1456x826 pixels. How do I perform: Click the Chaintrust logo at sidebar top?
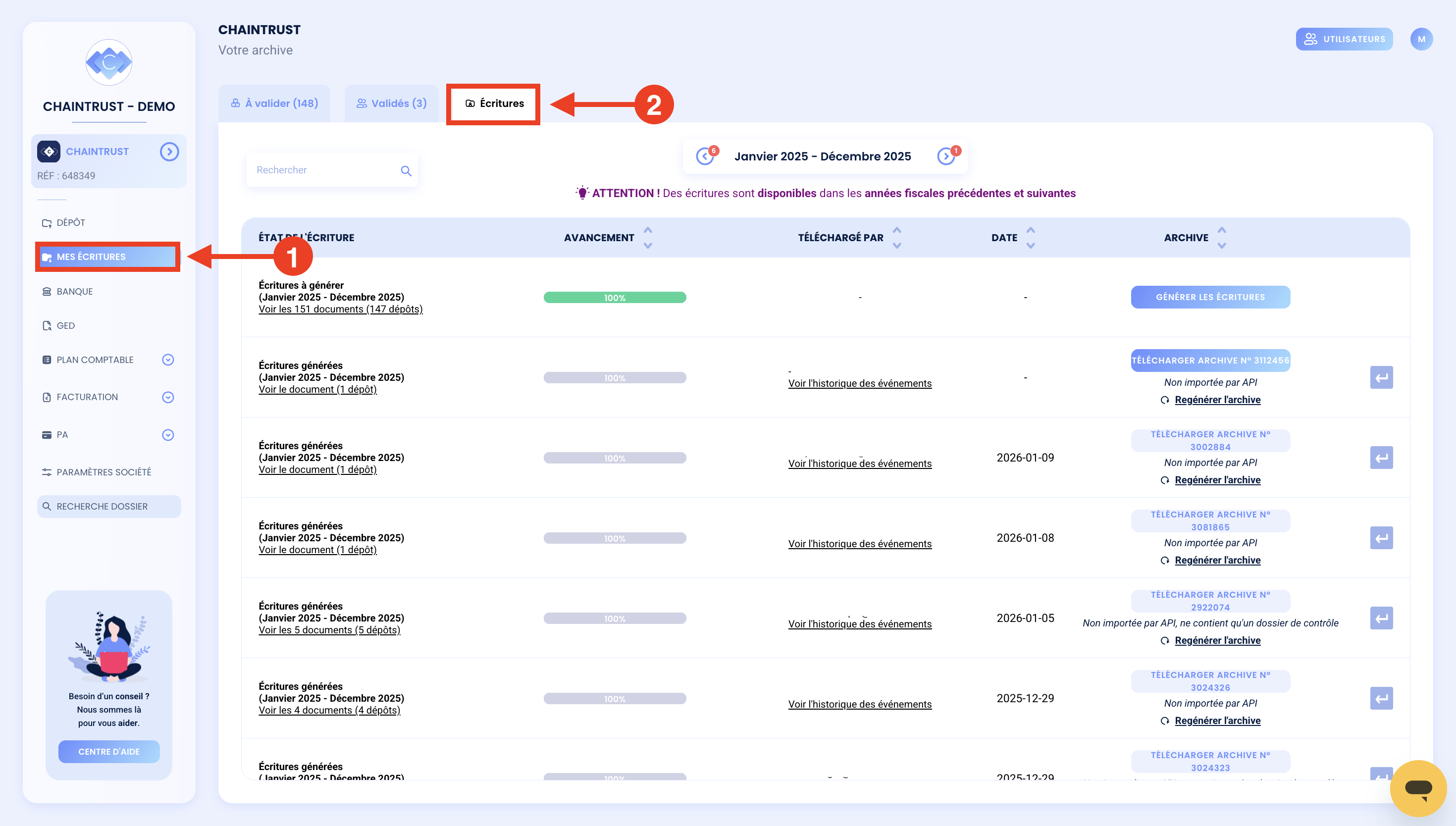coord(108,62)
